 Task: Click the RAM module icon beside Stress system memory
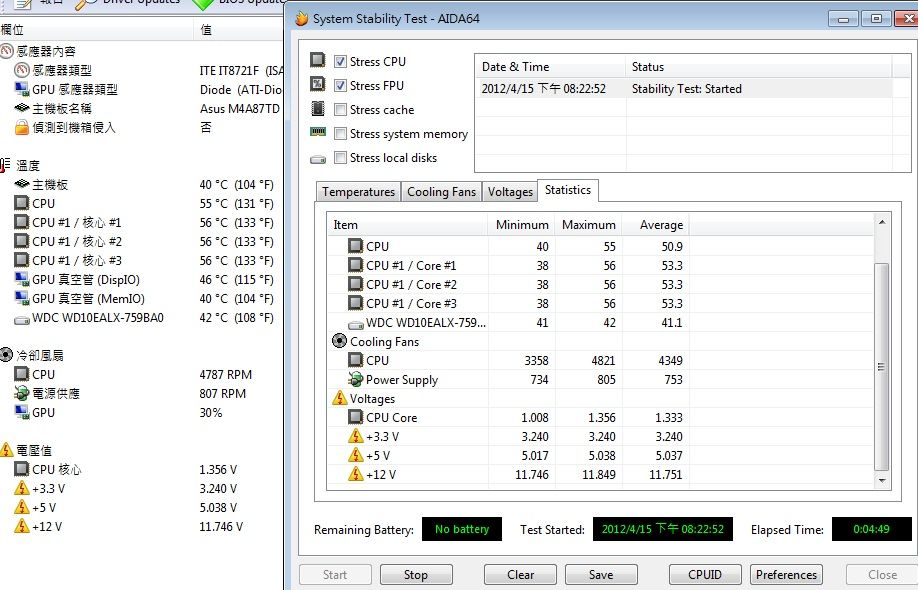point(317,132)
